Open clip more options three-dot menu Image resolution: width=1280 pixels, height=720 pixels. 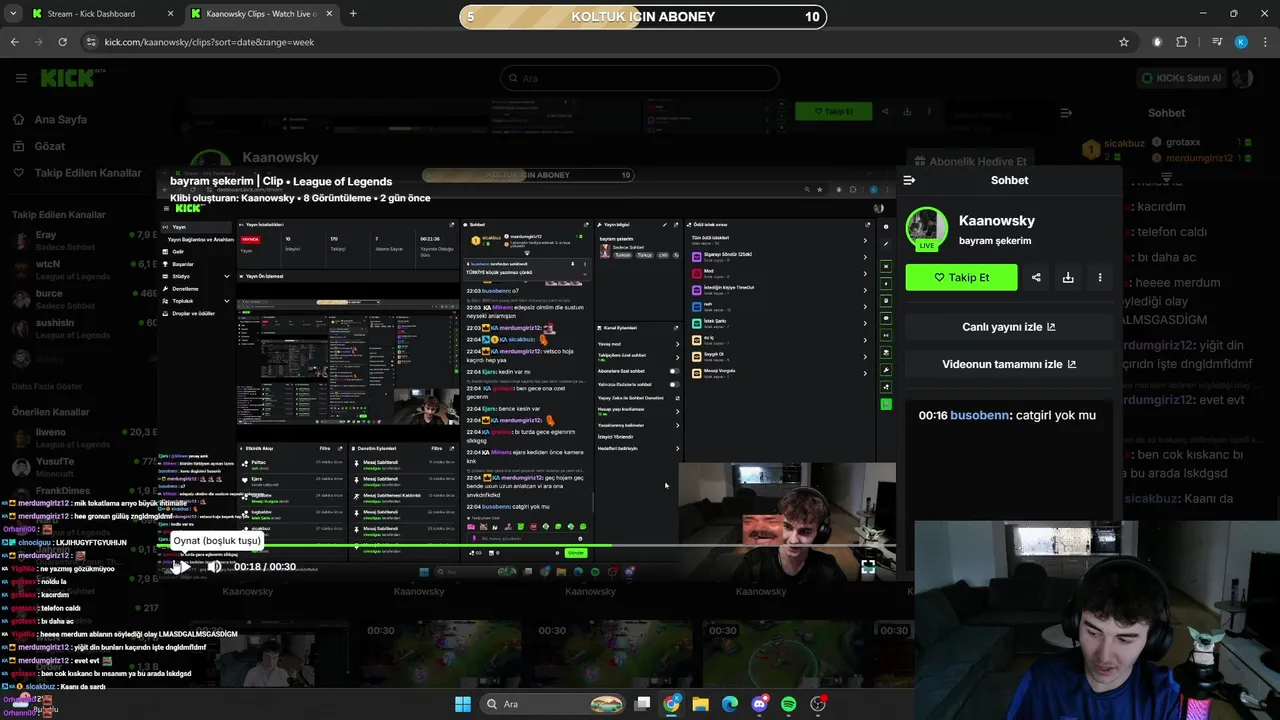[1100, 277]
